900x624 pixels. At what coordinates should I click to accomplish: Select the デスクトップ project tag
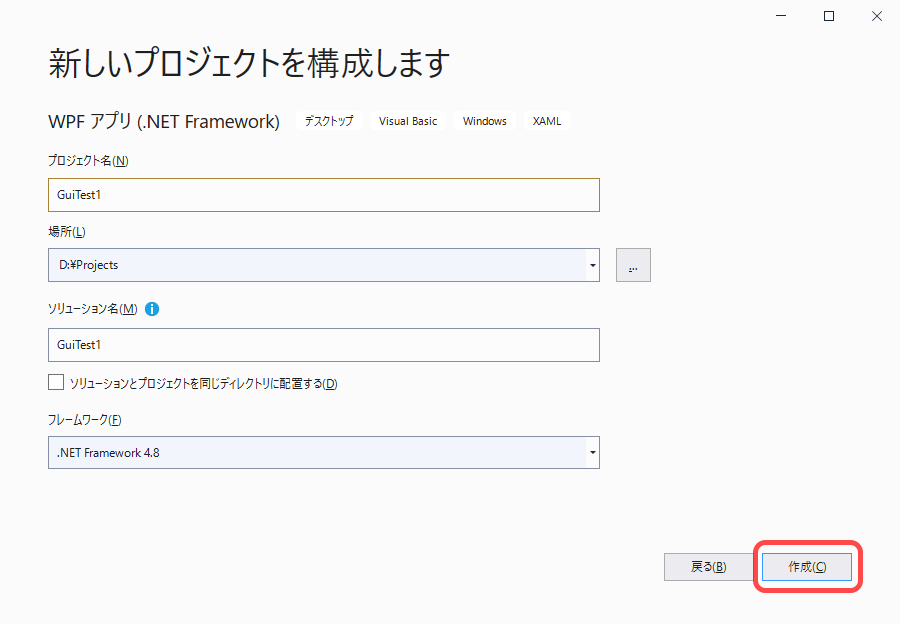point(328,120)
